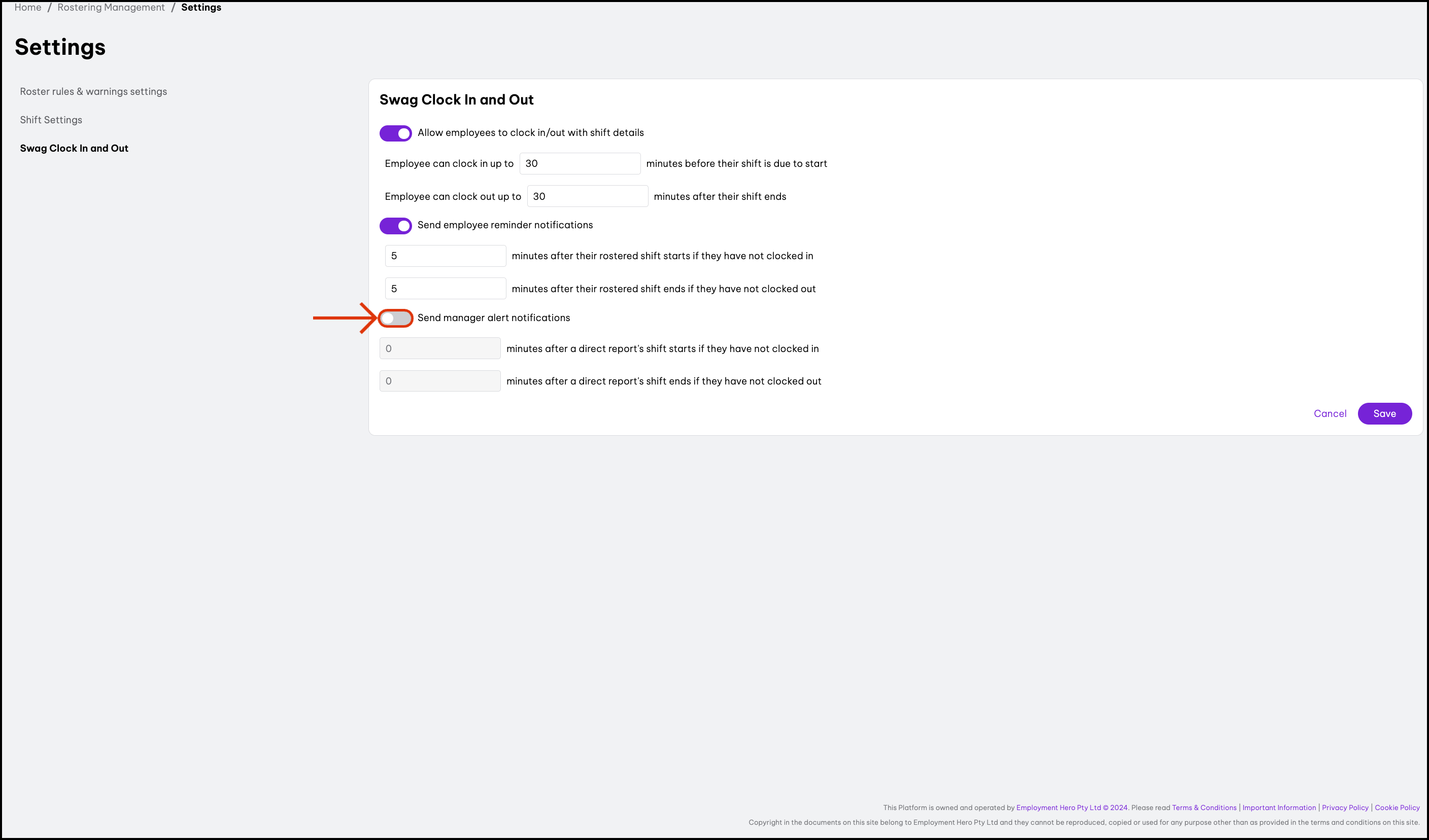This screenshot has height=840, width=1429.
Task: Click 'Allow employees to clock in/out with shift details' label
Action: coord(531,132)
